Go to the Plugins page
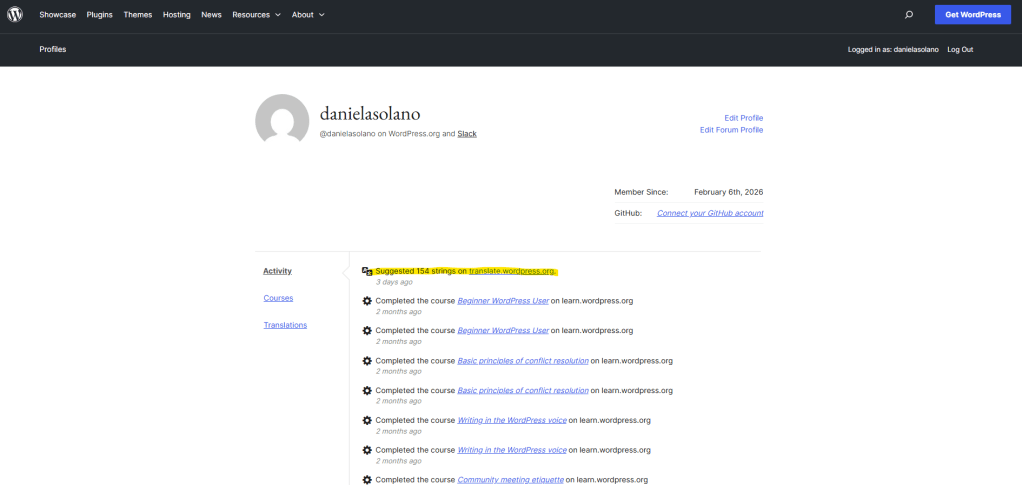 click(100, 15)
